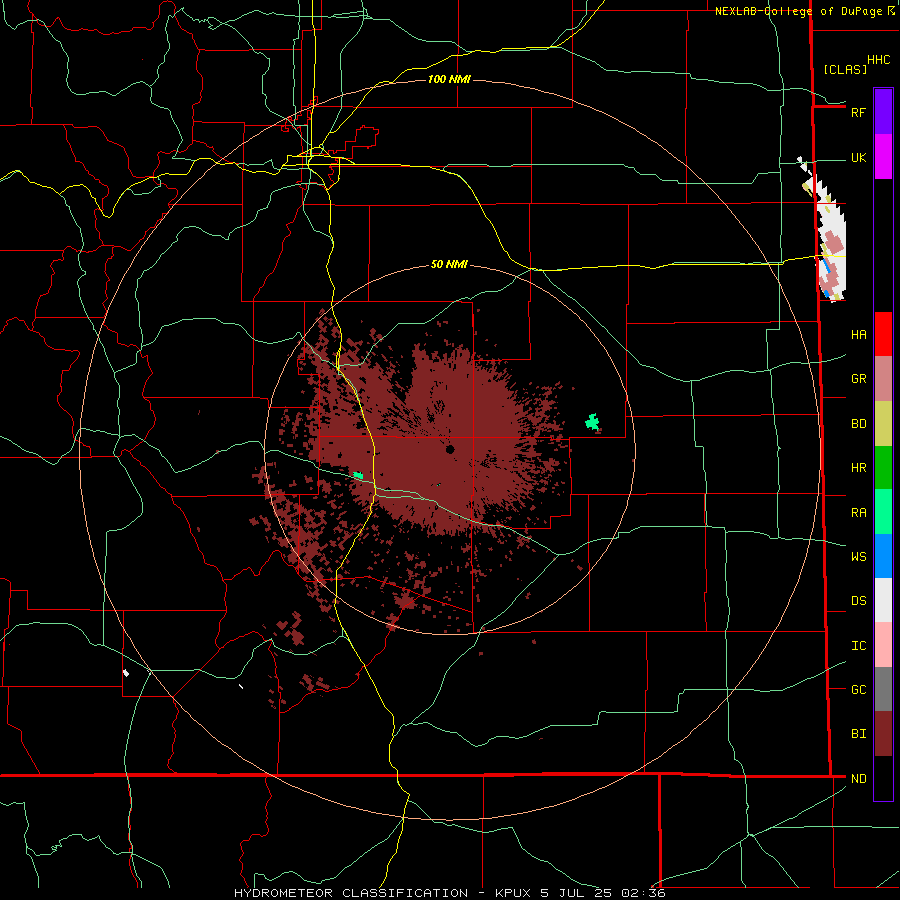
Task: Click the purple RF color swatch in legend
Action: [883, 111]
